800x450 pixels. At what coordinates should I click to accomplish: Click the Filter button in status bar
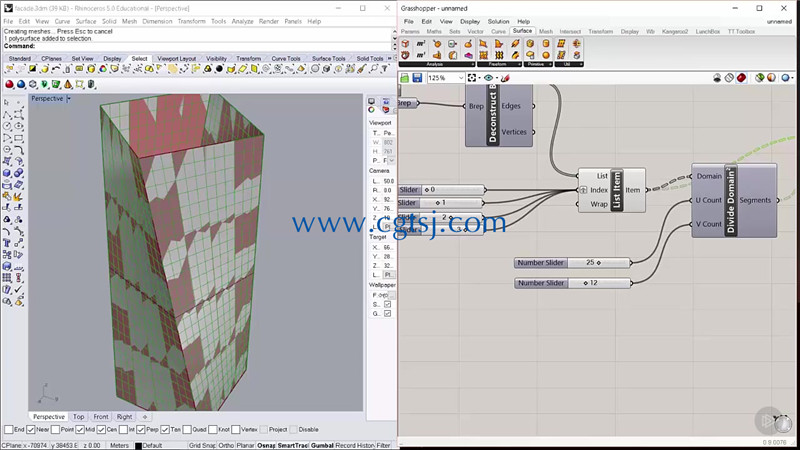[383, 445]
